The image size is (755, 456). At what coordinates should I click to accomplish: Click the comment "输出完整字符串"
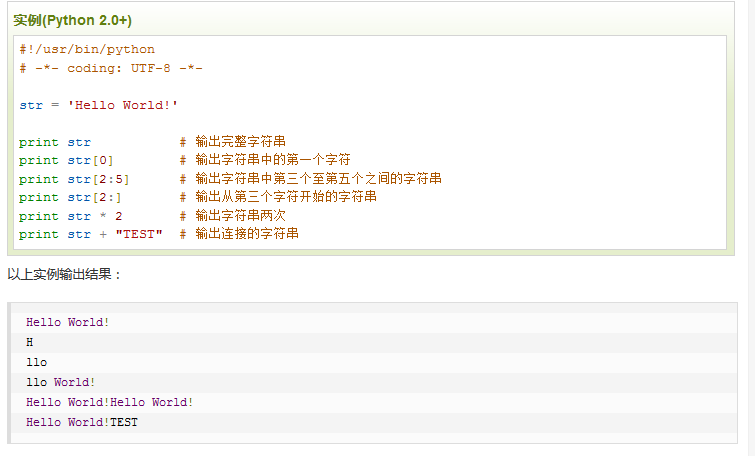tap(240, 142)
